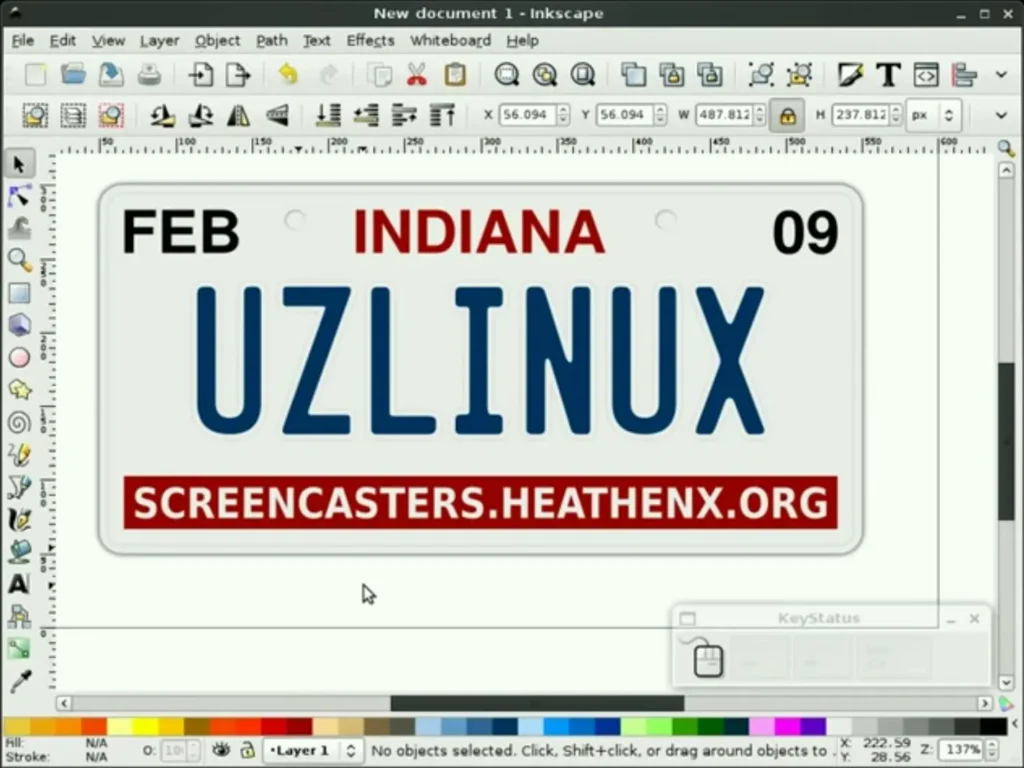Open the Edit menu

click(x=63, y=40)
